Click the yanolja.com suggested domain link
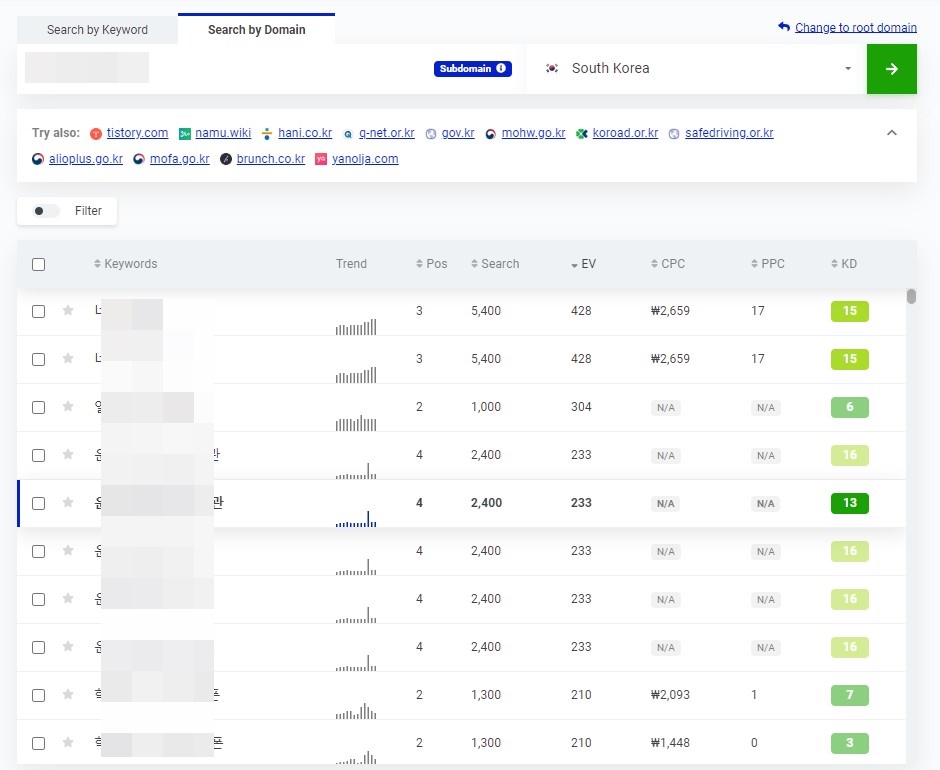This screenshot has width=940, height=770. pyautogui.click(x=365, y=159)
